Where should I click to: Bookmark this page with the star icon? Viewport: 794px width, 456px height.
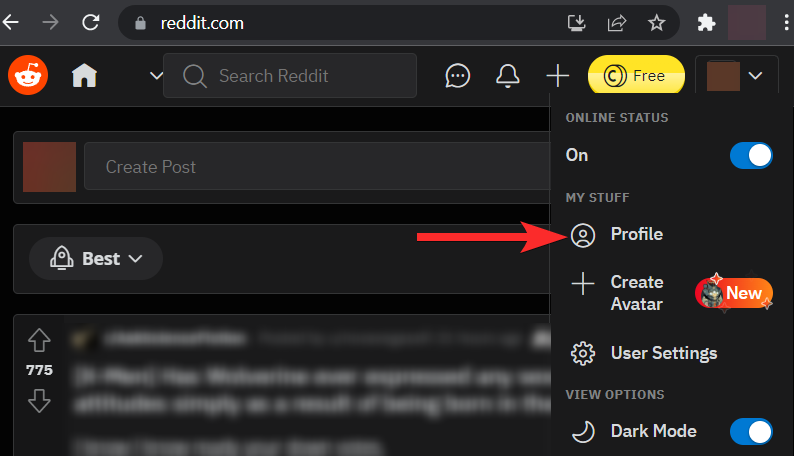tap(656, 23)
